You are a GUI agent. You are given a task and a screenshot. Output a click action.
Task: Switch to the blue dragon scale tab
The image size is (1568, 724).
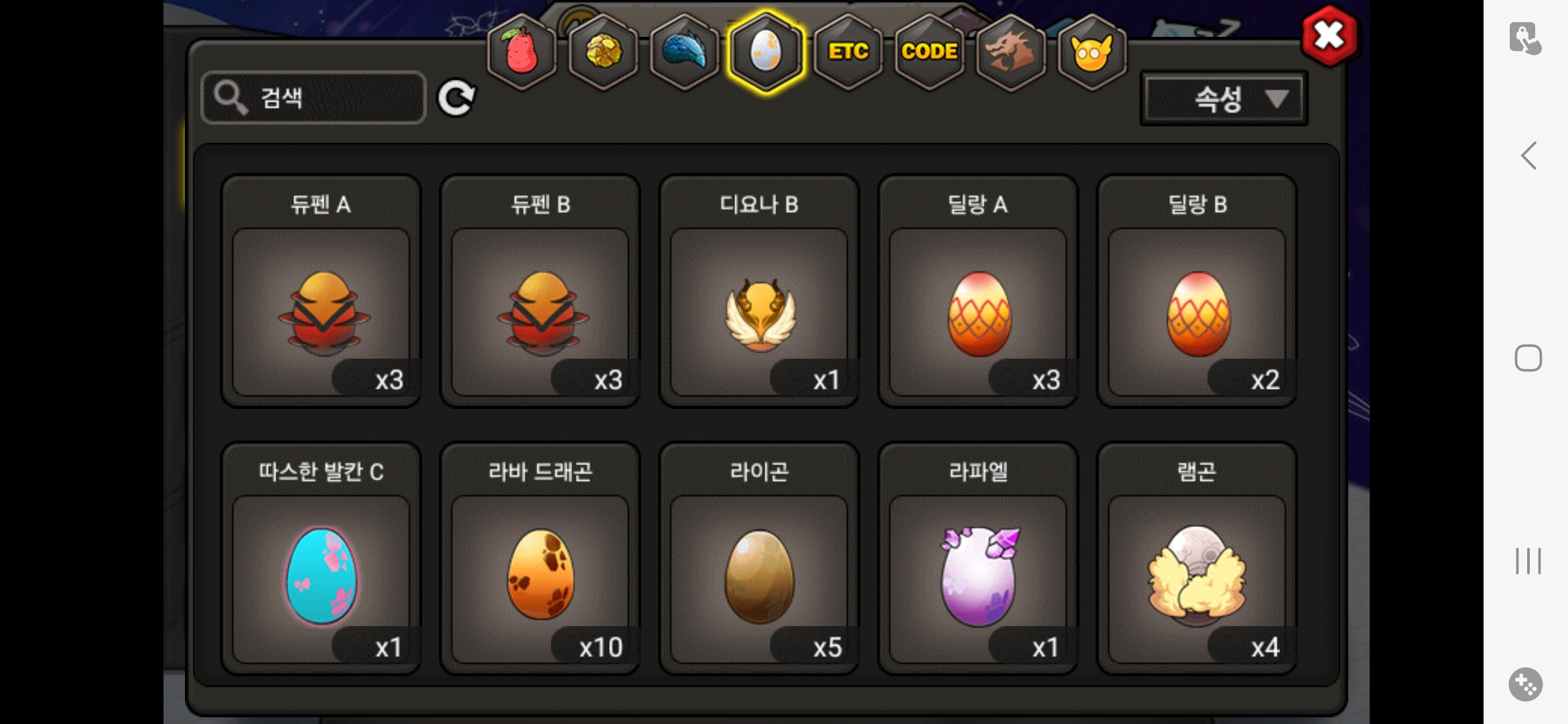684,52
